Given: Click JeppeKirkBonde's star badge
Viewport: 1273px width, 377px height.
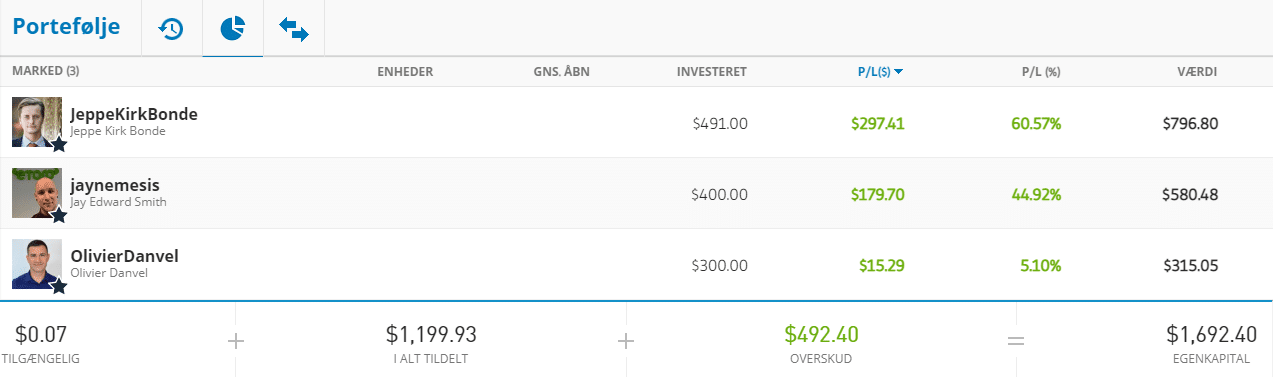Looking at the screenshot, I should pos(59,144).
